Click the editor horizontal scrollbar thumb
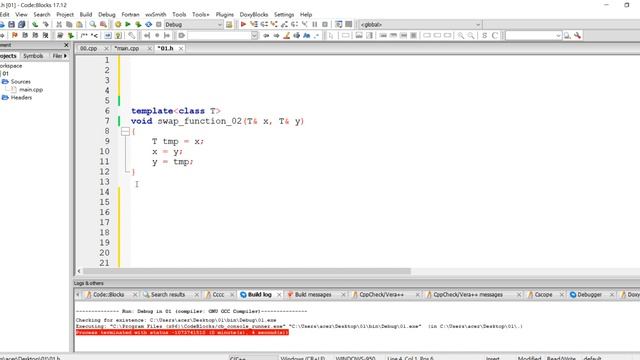Image resolution: width=640 pixels, height=360 pixels. click(247, 271)
